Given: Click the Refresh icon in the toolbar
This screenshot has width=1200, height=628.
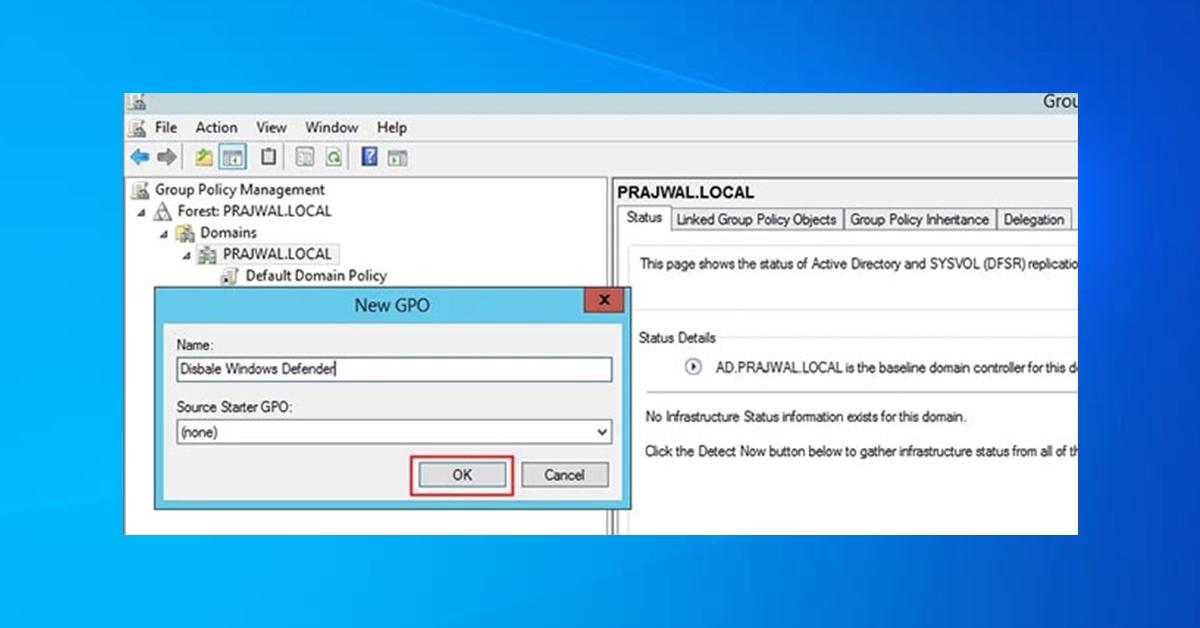Looking at the screenshot, I should point(334,157).
